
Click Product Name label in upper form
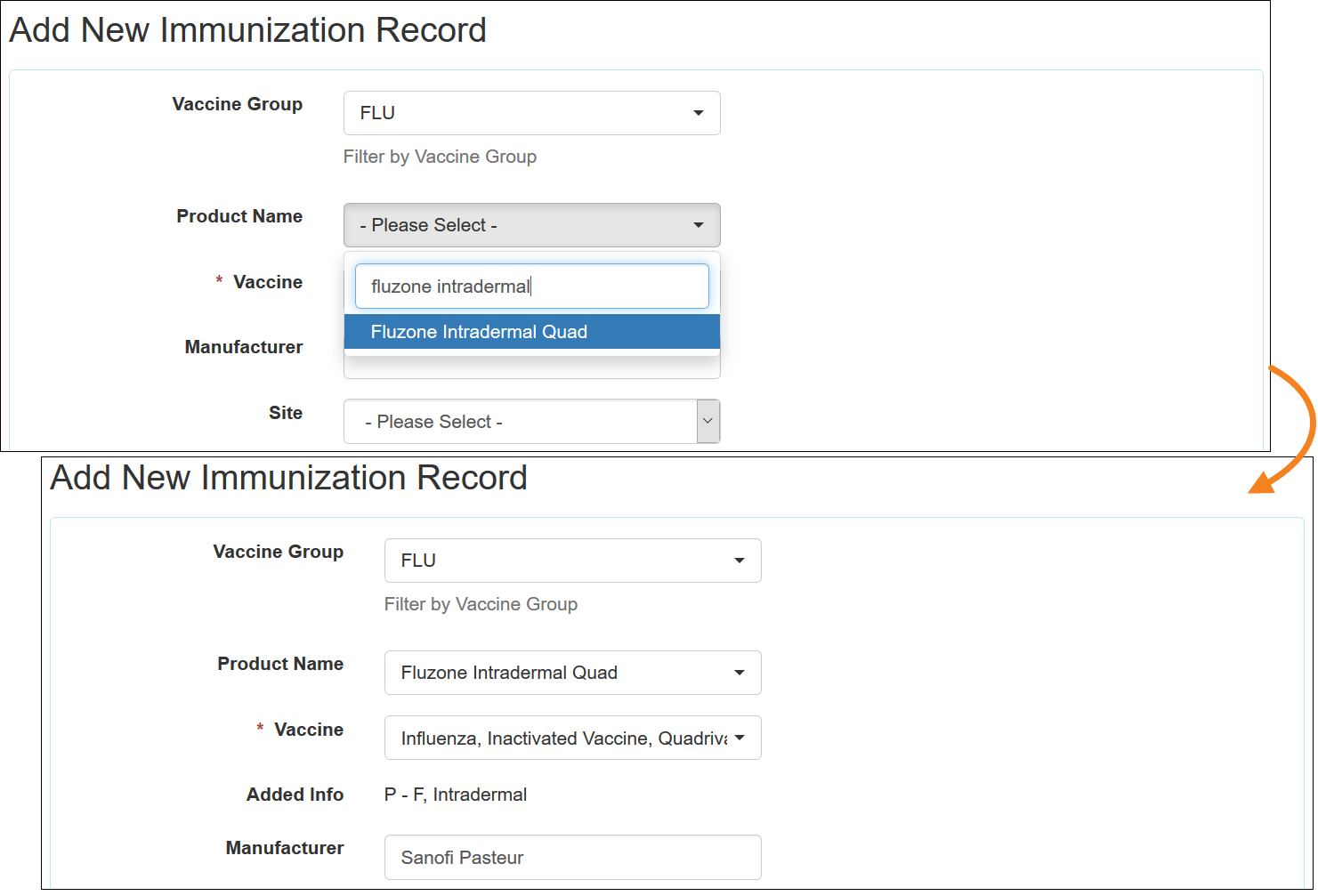pos(239,216)
